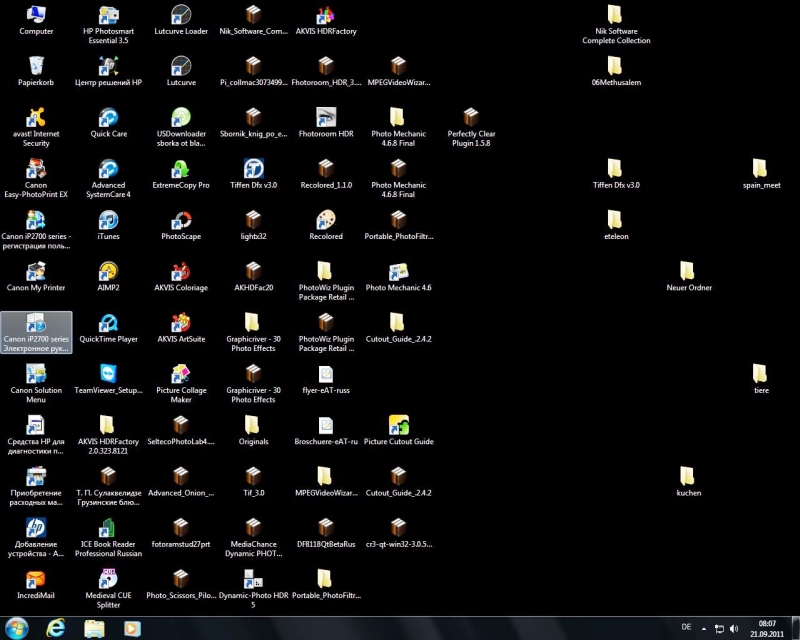Click the QuickTime Player icon
The image size is (800, 640).
(x=109, y=323)
